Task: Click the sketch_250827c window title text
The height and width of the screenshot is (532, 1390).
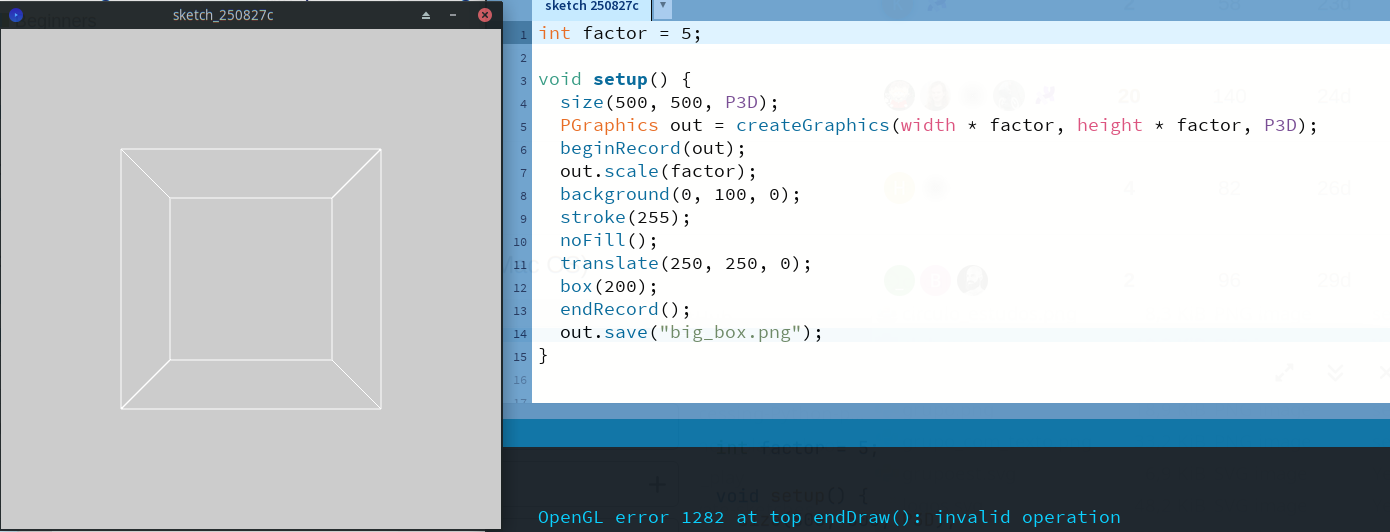Action: pos(223,15)
